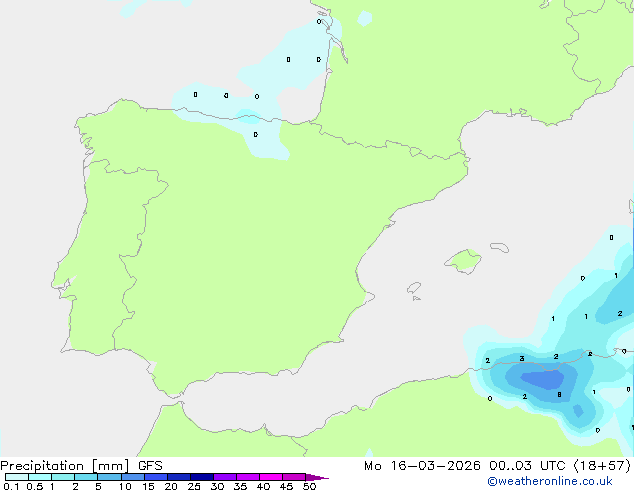Click the '0.1' legend scale label
Viewport: 634px width, 490px height.
[x=11, y=486]
